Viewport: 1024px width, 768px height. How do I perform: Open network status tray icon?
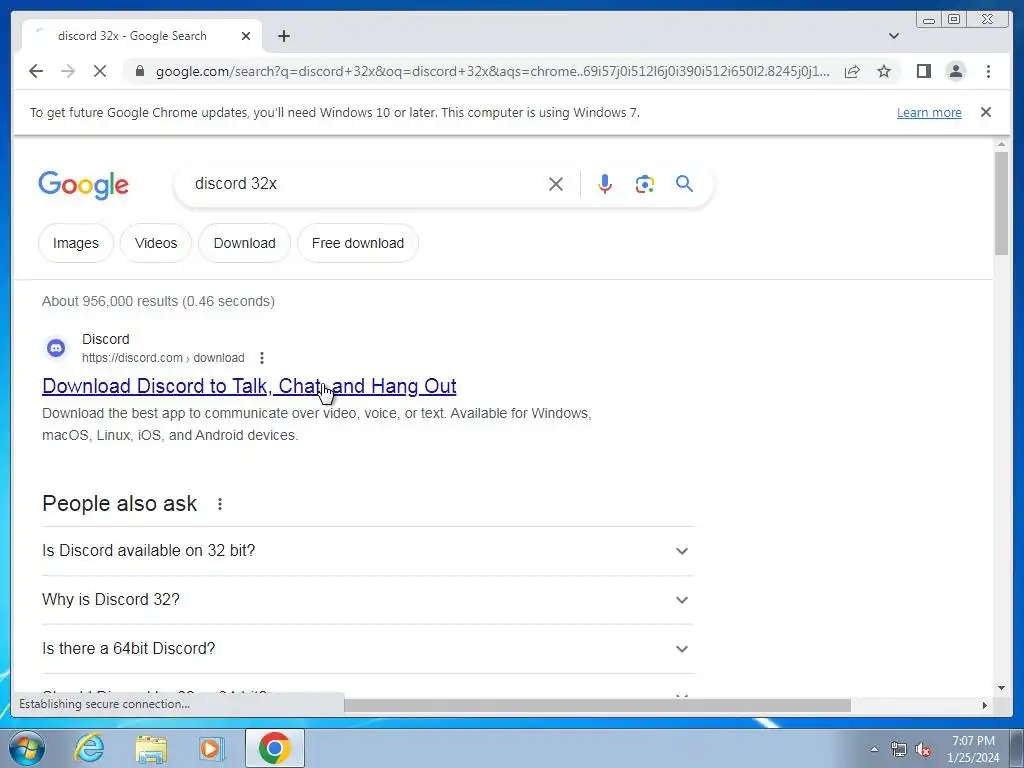tap(899, 749)
